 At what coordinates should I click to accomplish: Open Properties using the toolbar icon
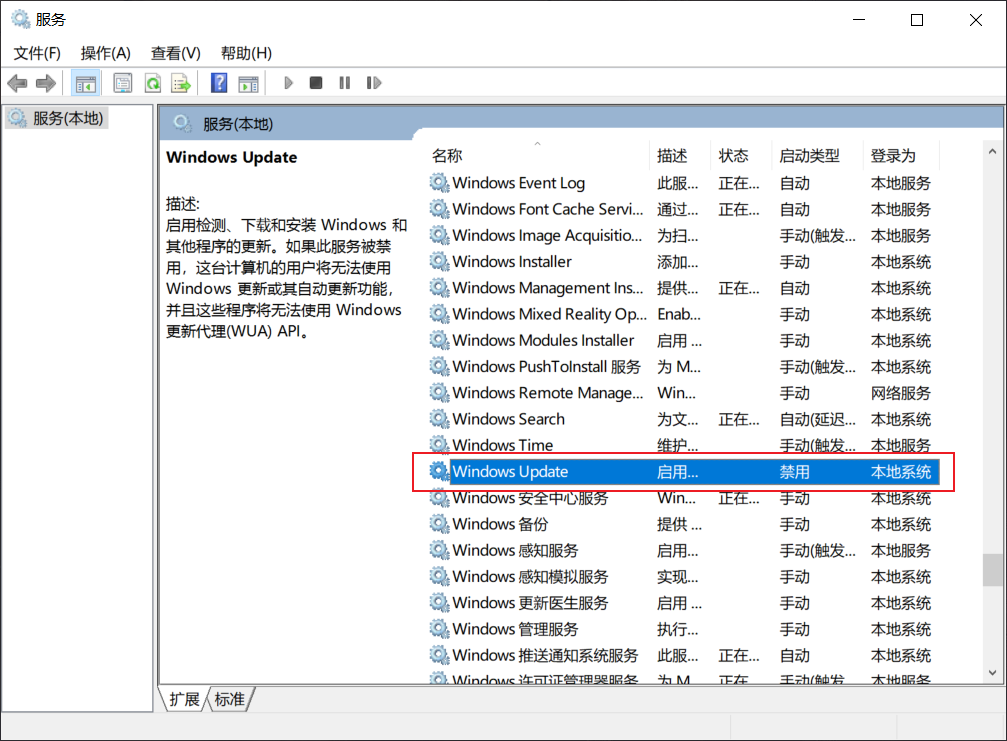click(122, 83)
